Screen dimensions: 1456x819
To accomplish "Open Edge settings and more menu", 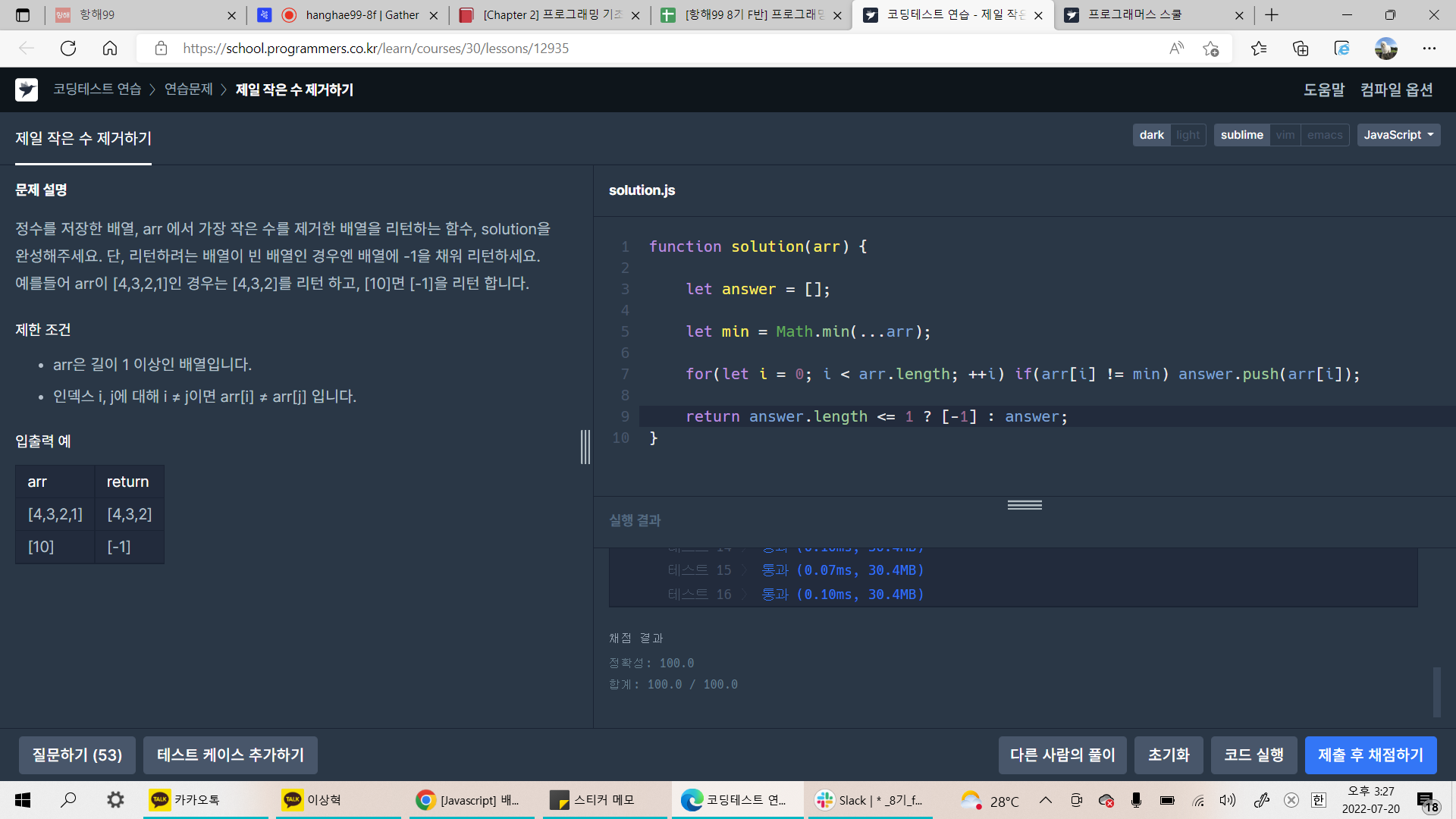I will (x=1429, y=49).
